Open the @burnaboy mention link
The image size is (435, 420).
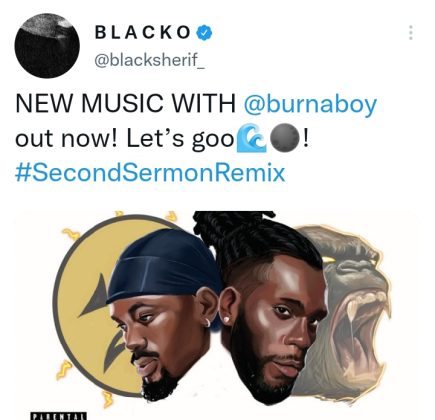click(310, 104)
